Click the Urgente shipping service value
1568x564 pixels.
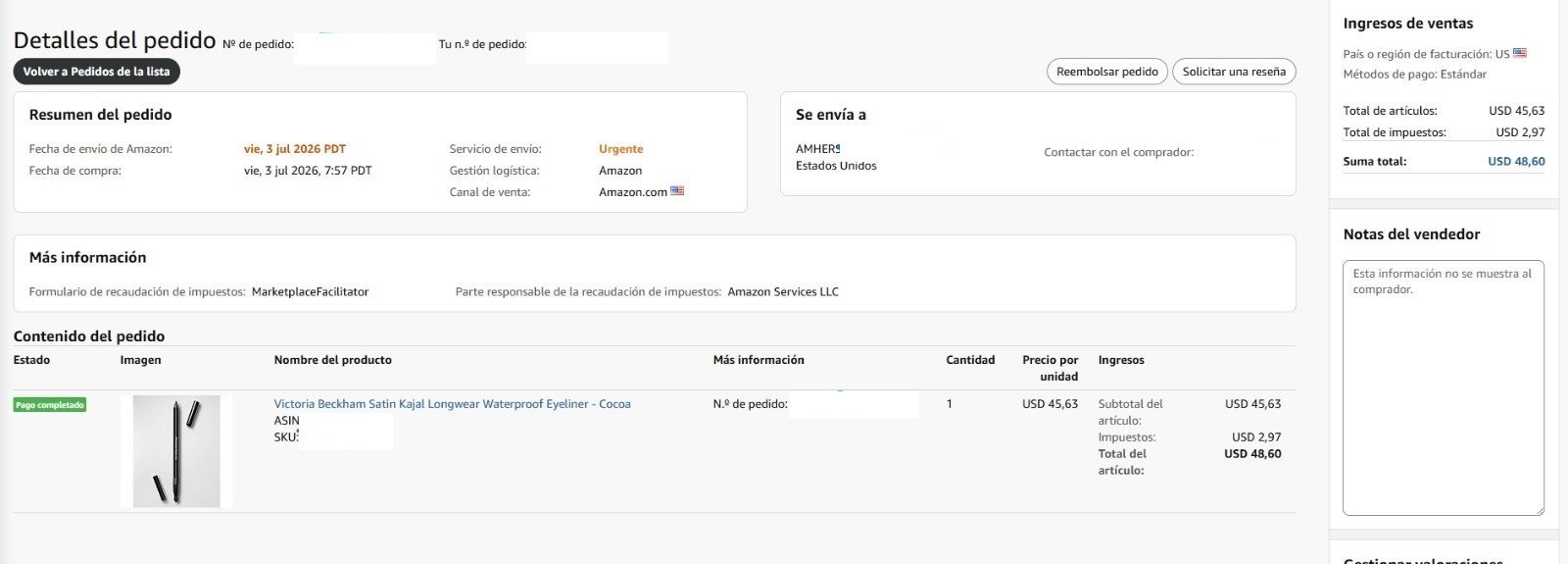tap(621, 149)
